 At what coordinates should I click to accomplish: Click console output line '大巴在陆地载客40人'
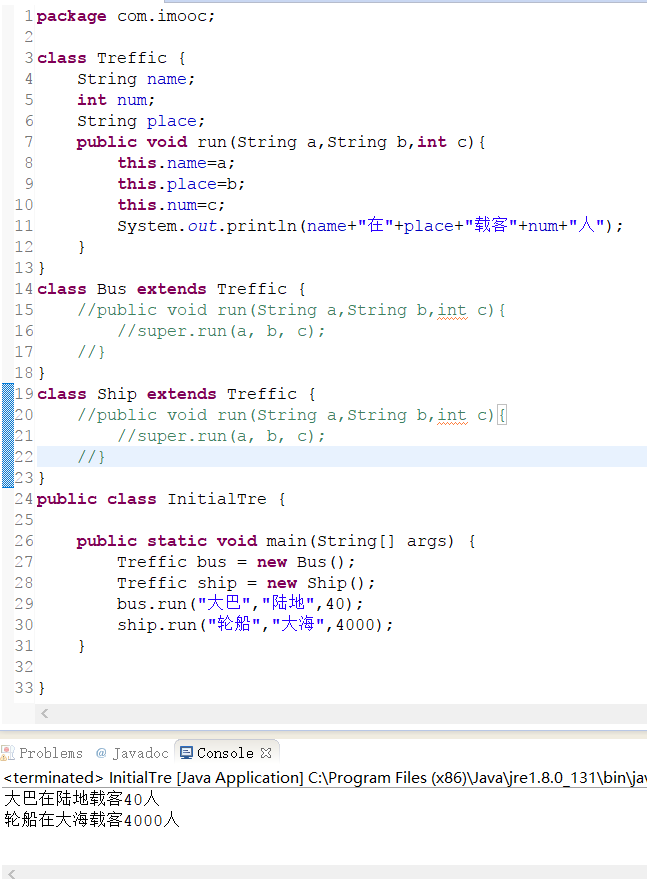pyautogui.click(x=82, y=799)
